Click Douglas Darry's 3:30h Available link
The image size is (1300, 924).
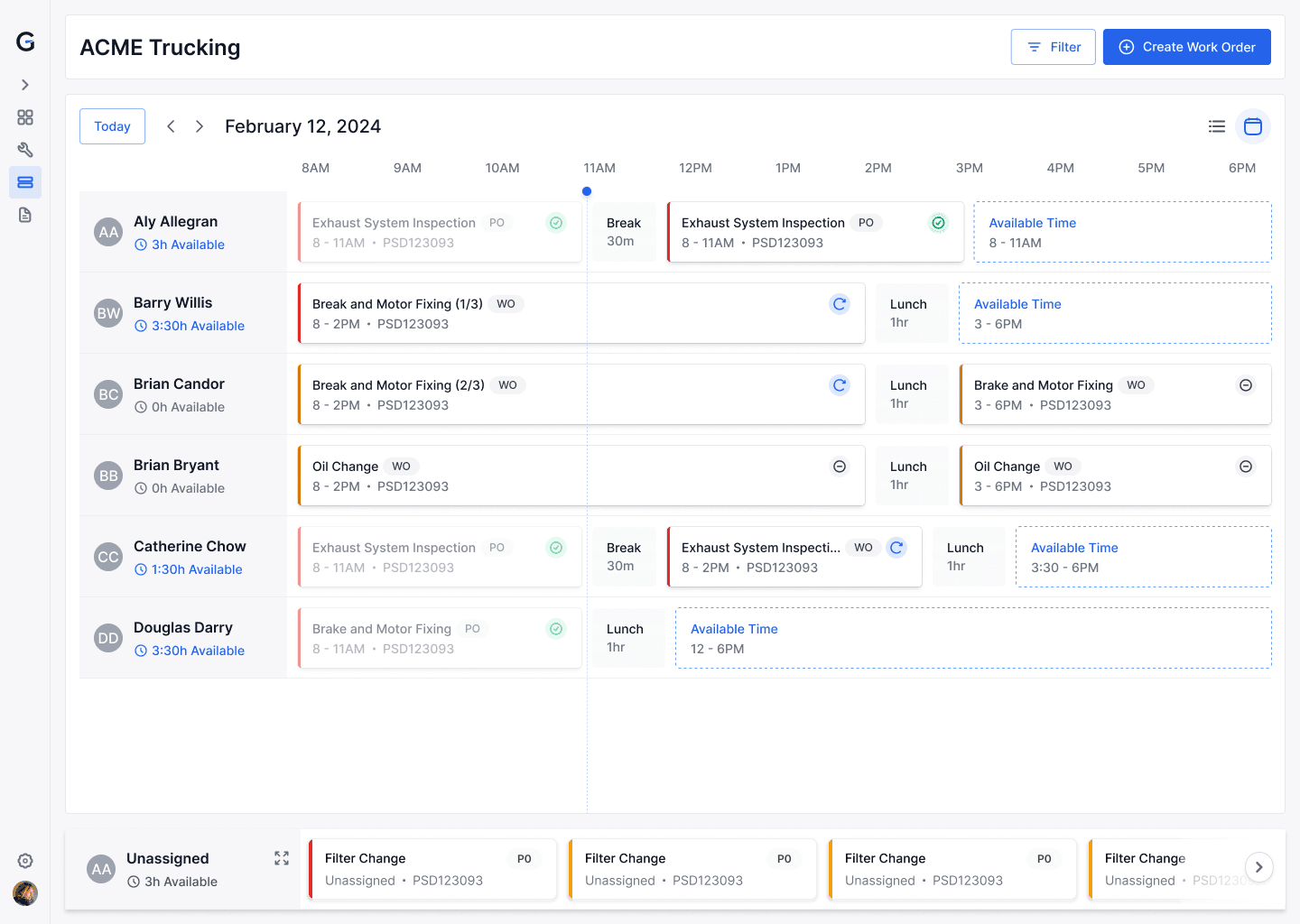[x=190, y=651]
